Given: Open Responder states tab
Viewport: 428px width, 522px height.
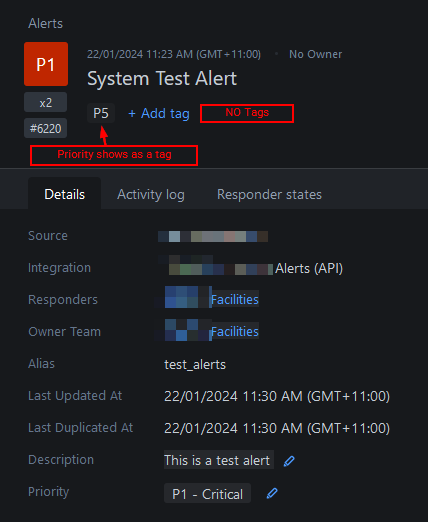Looking at the screenshot, I should (x=269, y=194).
